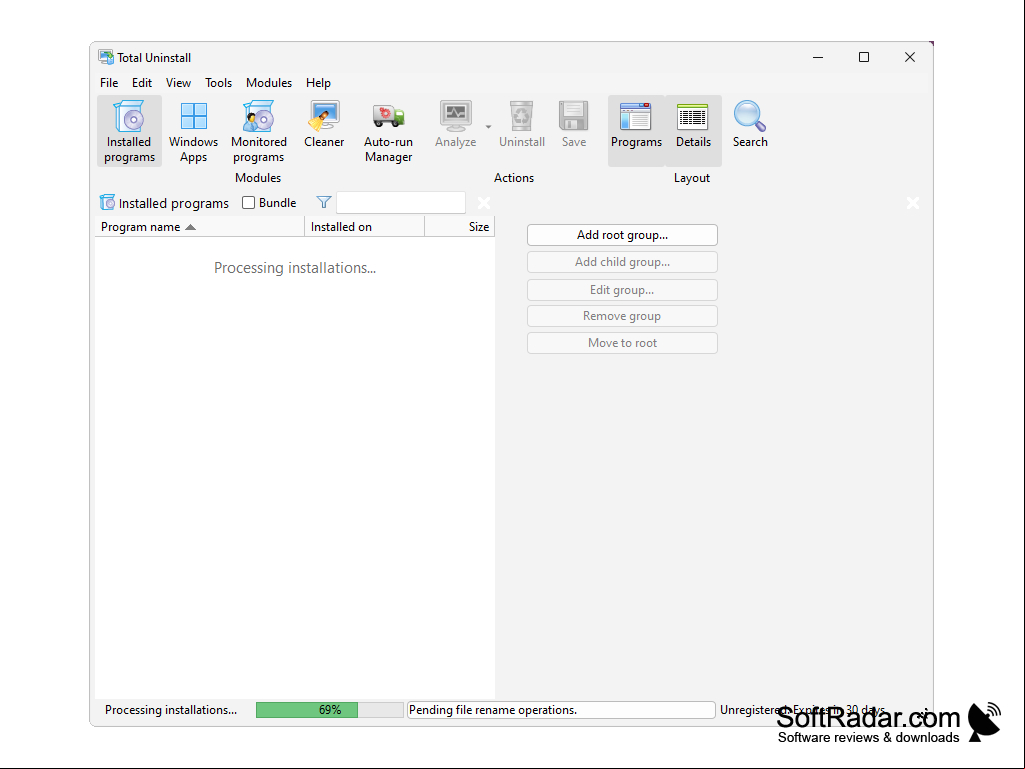Image resolution: width=1025 pixels, height=769 pixels.
Task: Click the Add root group button
Action: click(622, 235)
